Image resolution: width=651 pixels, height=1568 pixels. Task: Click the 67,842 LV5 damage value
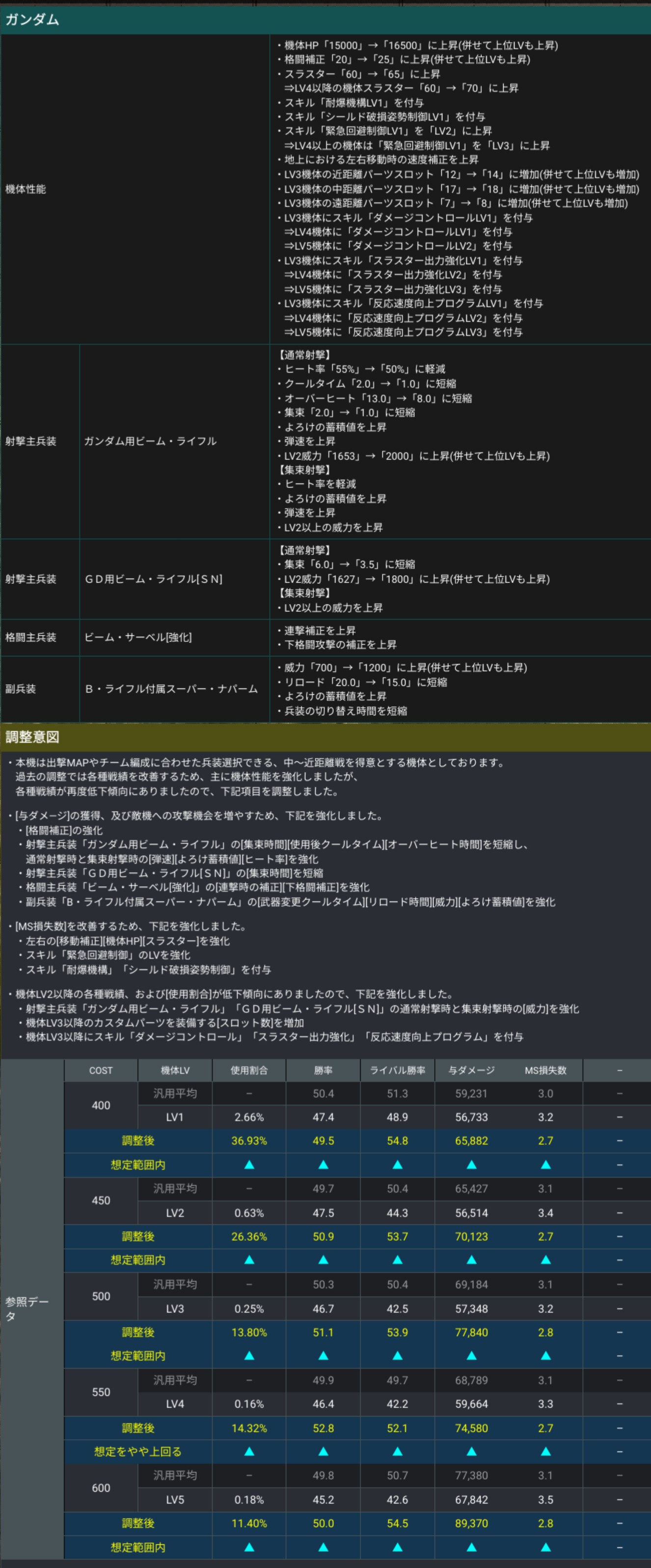click(471, 1500)
